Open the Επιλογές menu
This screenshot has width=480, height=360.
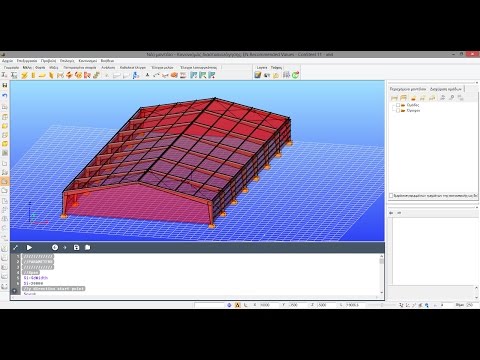click(x=67, y=61)
